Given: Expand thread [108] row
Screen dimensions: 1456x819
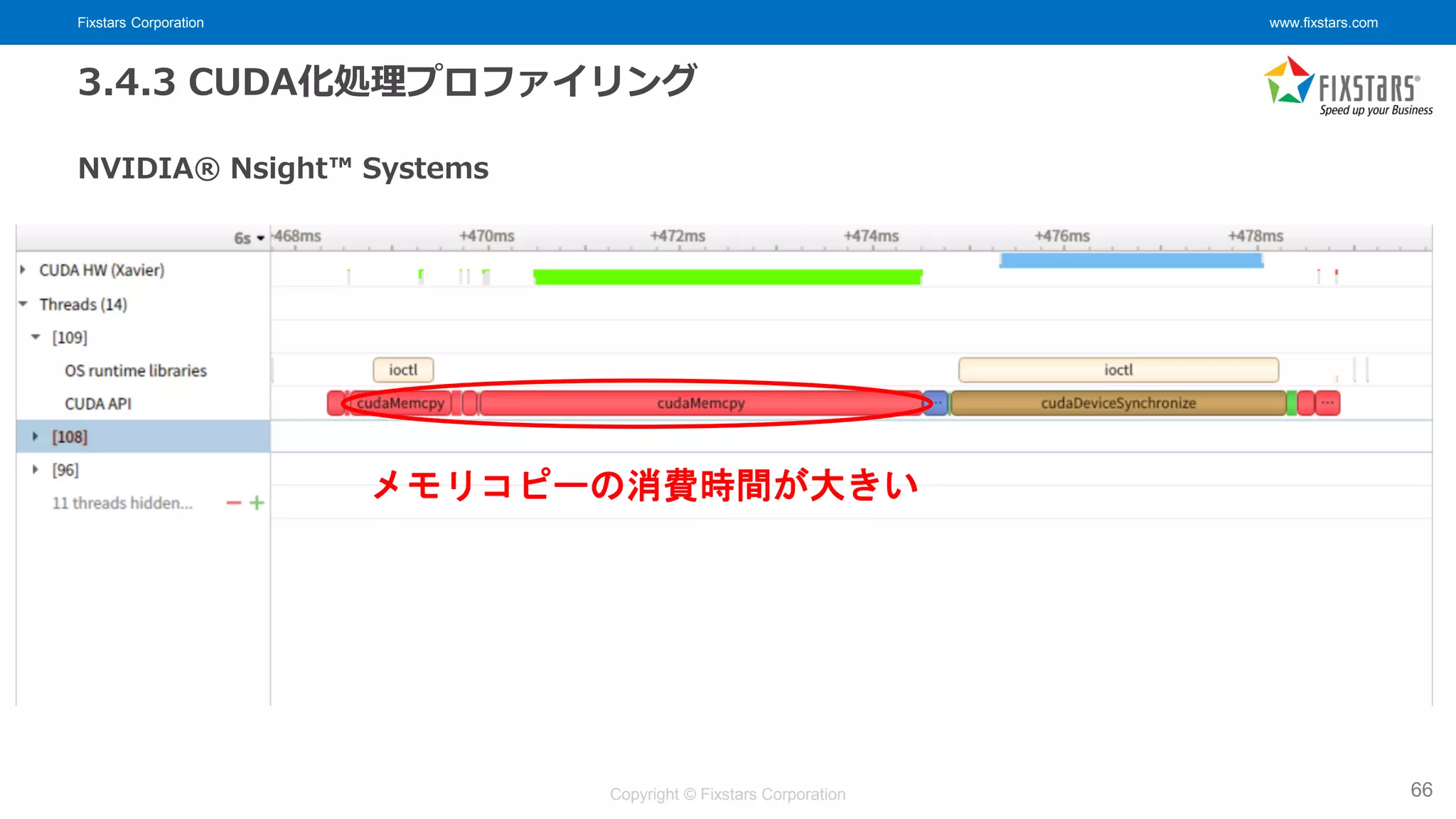Looking at the screenshot, I should [x=35, y=437].
